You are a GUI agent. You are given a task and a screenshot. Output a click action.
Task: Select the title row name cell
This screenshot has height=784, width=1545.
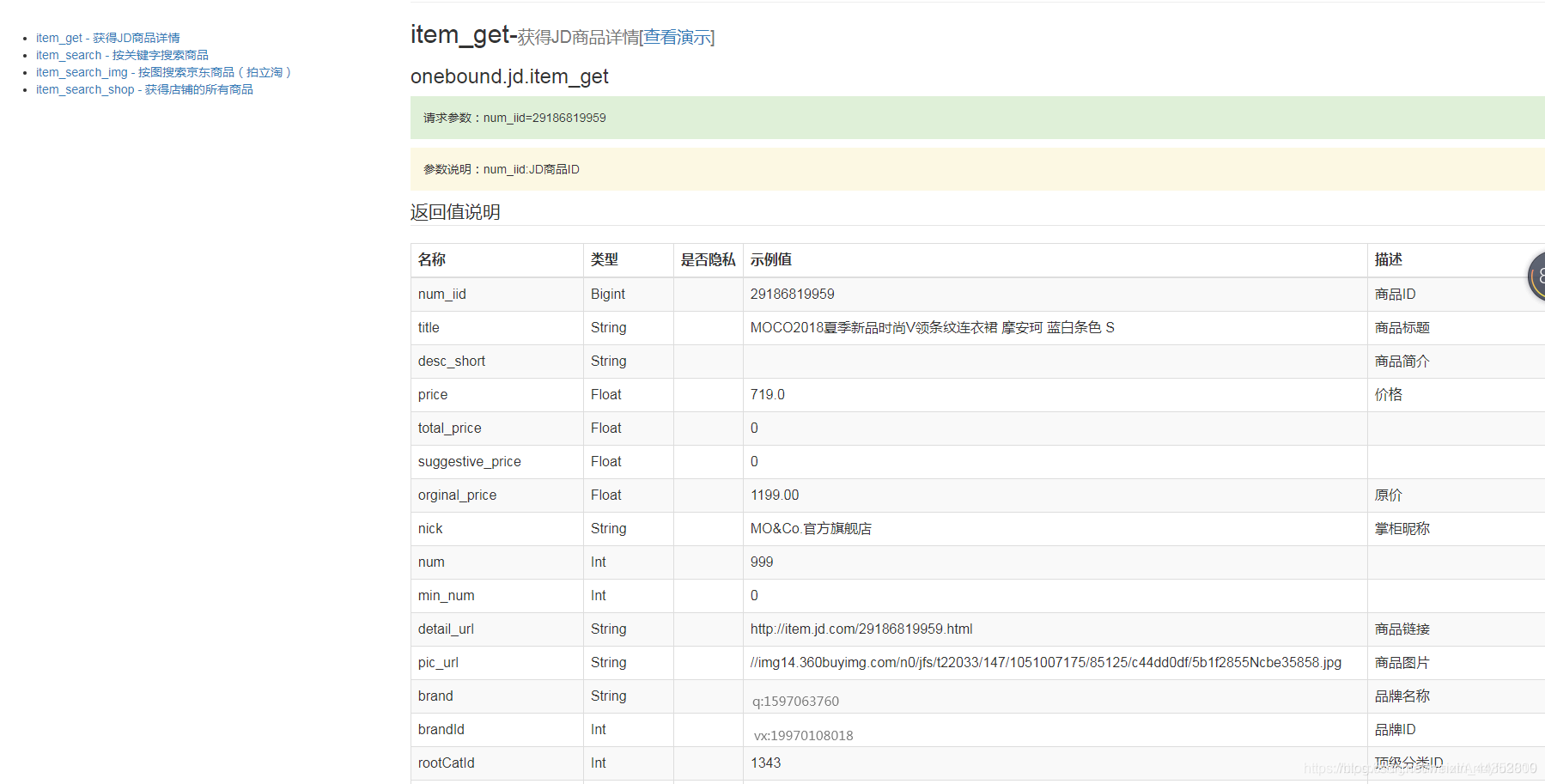pos(497,328)
